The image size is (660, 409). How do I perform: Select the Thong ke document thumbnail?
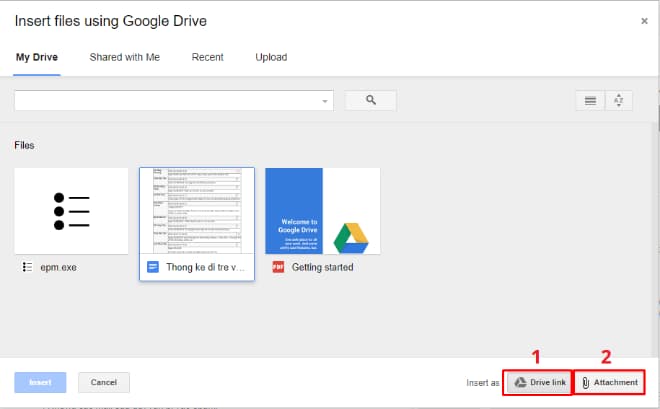pos(197,210)
